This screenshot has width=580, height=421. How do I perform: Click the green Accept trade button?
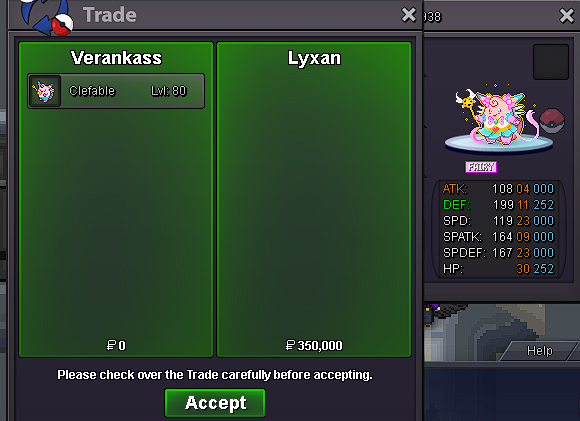(x=215, y=403)
